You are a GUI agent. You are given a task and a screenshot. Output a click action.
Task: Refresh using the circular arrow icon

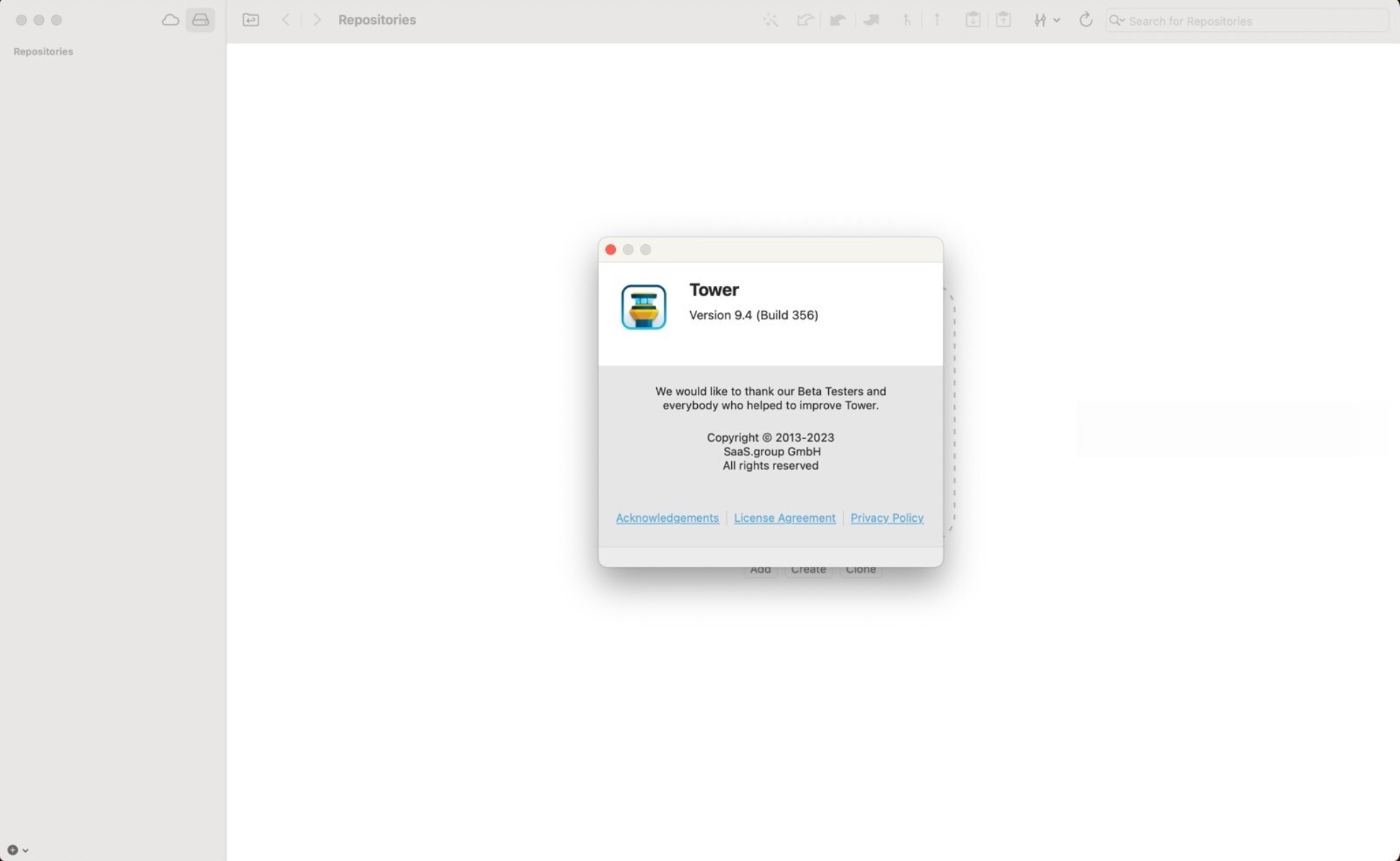point(1086,20)
